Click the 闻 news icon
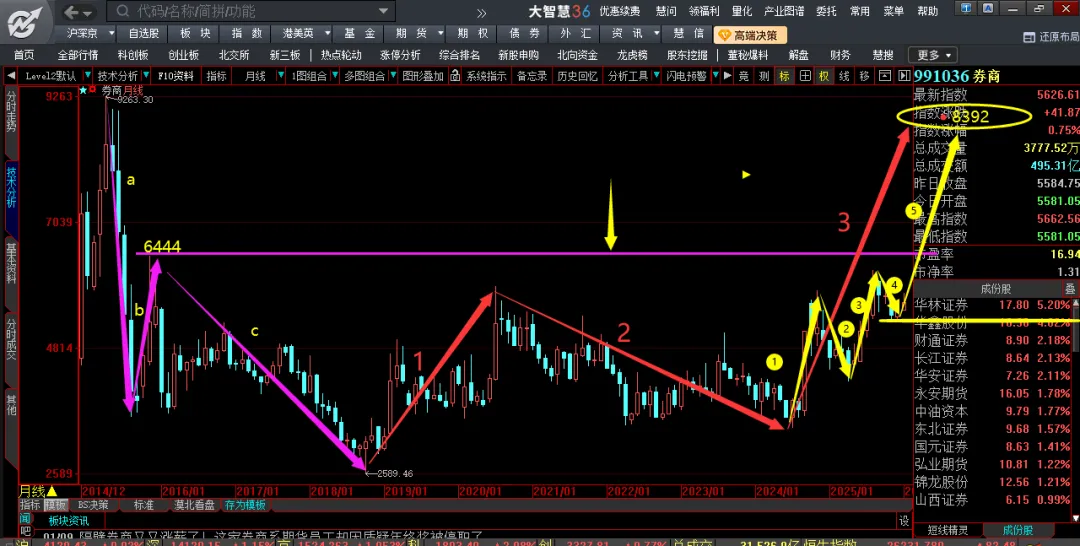This screenshot has height=546, width=1080. [x=25, y=518]
